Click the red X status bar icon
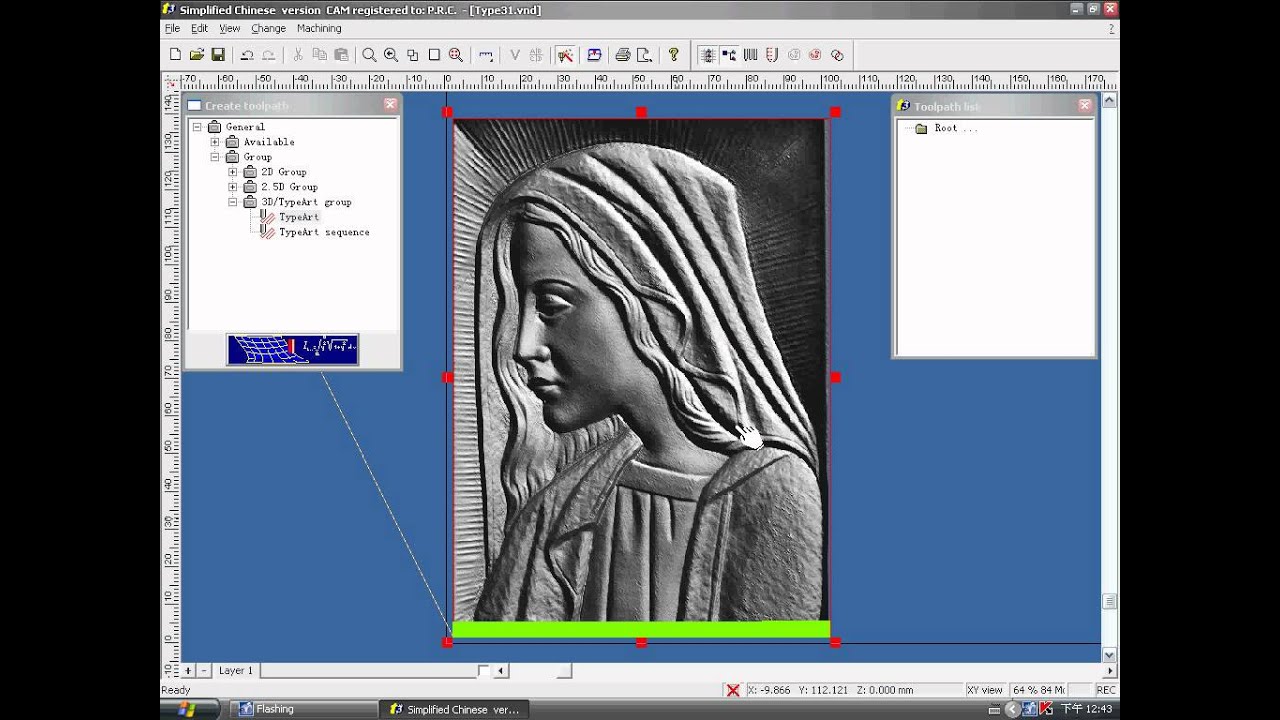Viewport: 1280px width, 720px height. 733,690
